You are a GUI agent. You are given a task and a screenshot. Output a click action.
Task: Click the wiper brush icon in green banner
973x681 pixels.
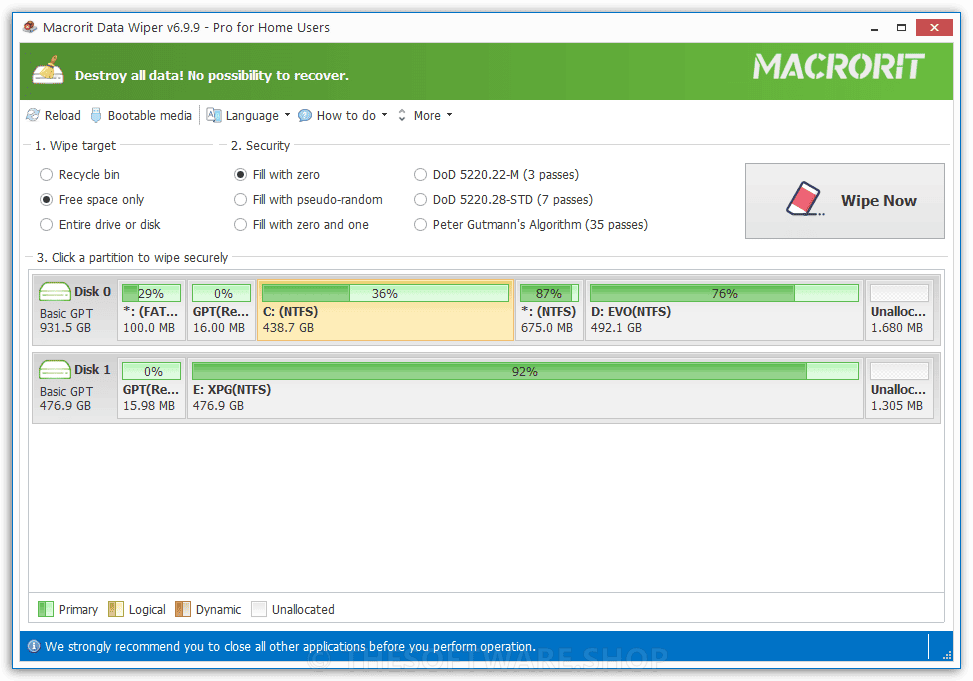[48, 70]
